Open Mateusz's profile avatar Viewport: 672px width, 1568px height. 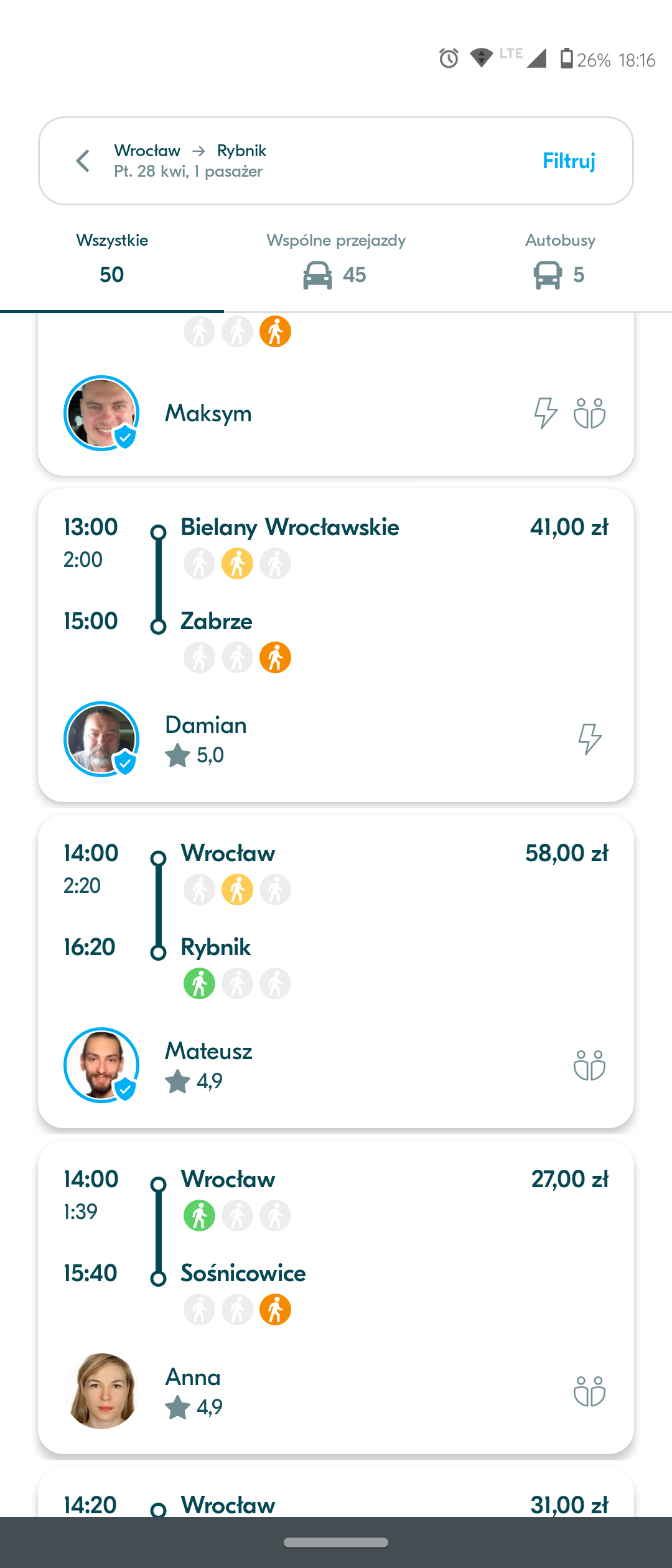point(101,1065)
